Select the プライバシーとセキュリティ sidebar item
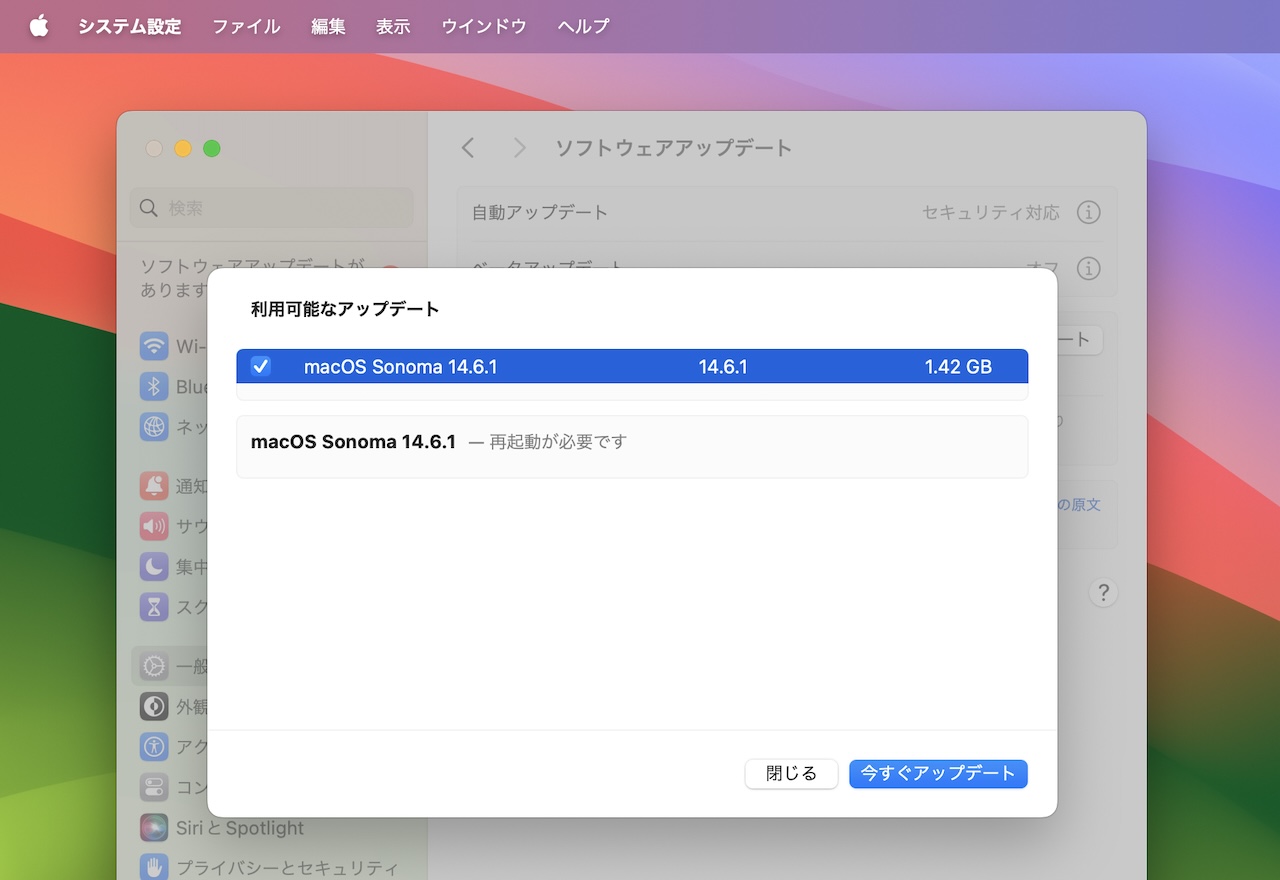Viewport: 1280px width, 880px height. [x=287, y=868]
